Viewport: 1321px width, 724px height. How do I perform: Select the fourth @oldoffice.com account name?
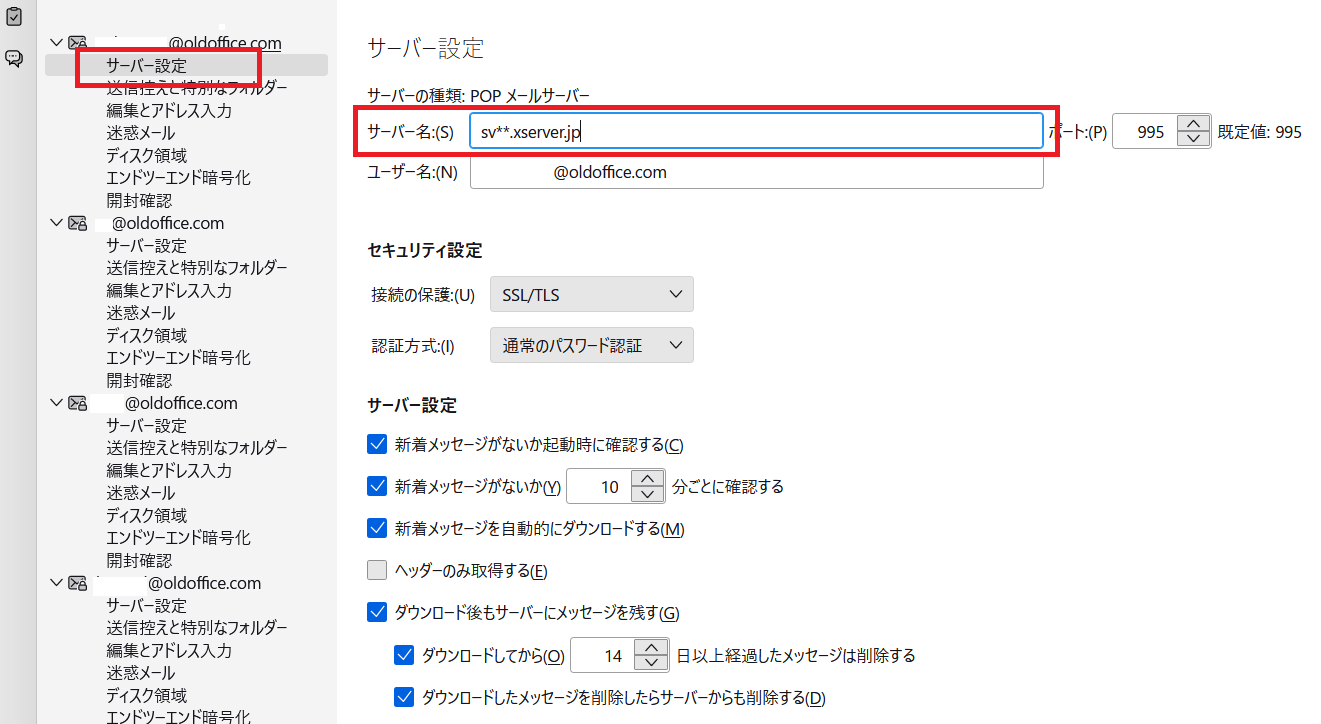[x=205, y=583]
